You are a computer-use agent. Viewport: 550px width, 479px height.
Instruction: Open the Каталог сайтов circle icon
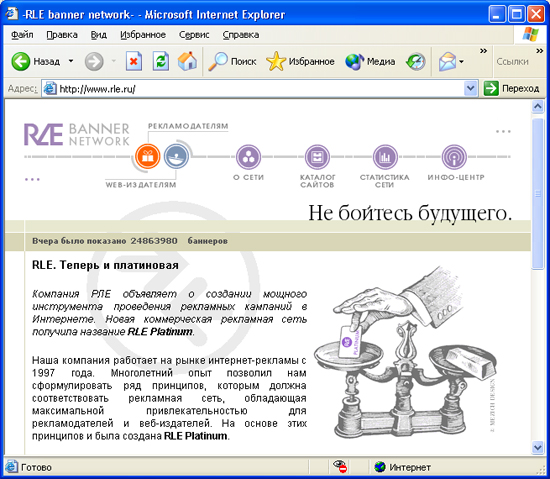click(x=317, y=157)
